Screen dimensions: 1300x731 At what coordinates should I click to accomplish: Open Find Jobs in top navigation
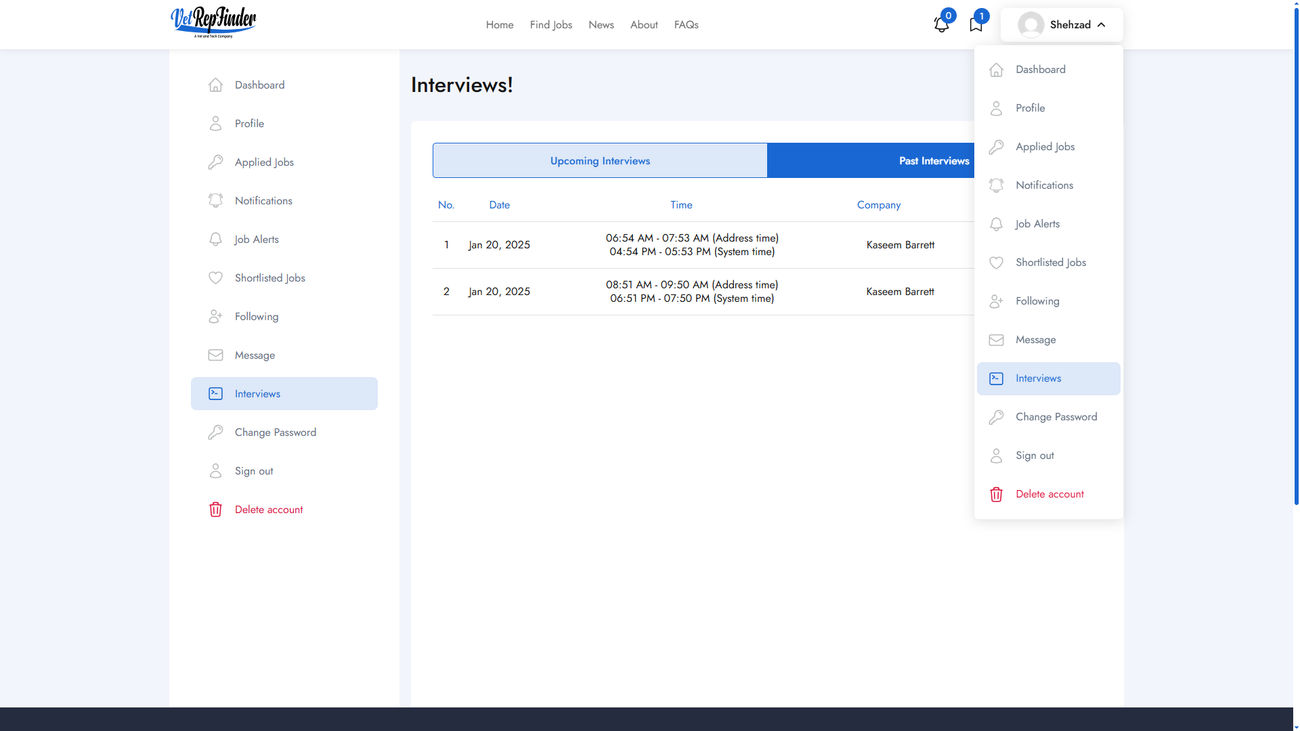[x=551, y=25]
